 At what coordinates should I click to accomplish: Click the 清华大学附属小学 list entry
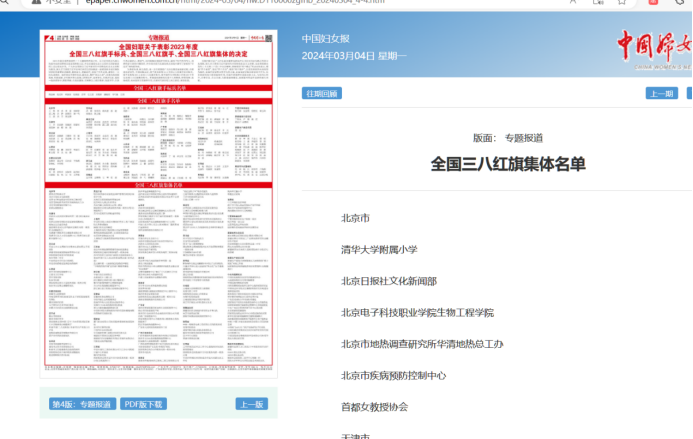379,250
